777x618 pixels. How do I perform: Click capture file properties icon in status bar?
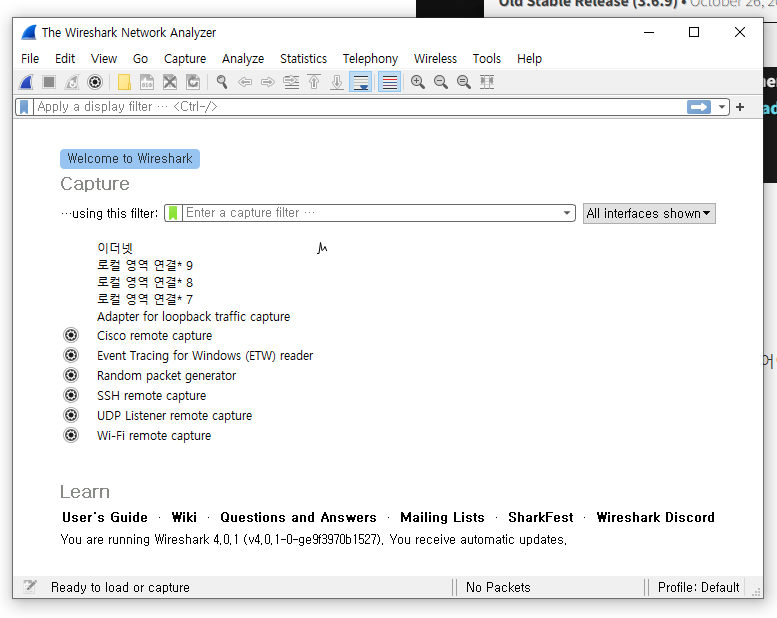[30, 587]
